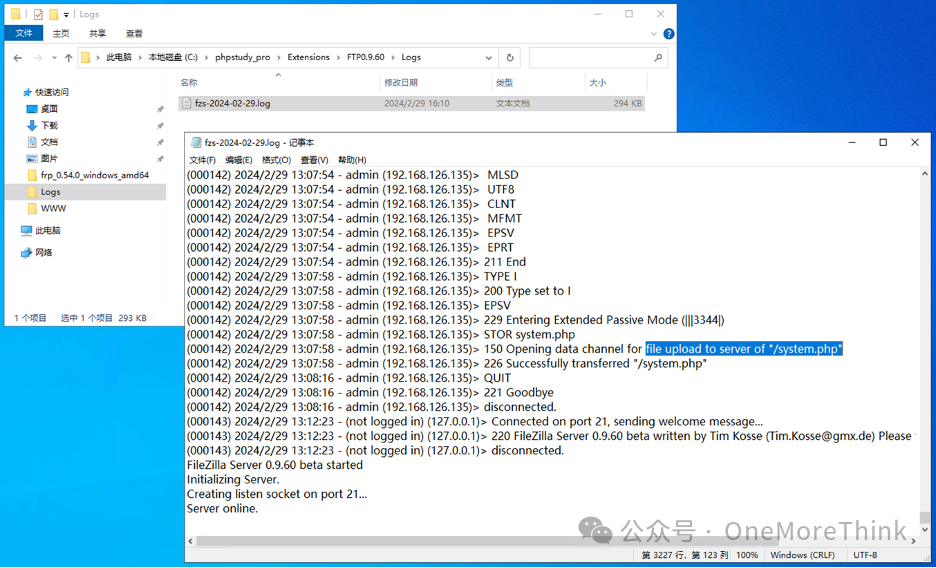
Task: Sort files by the 大小 column header
Action: click(615, 82)
